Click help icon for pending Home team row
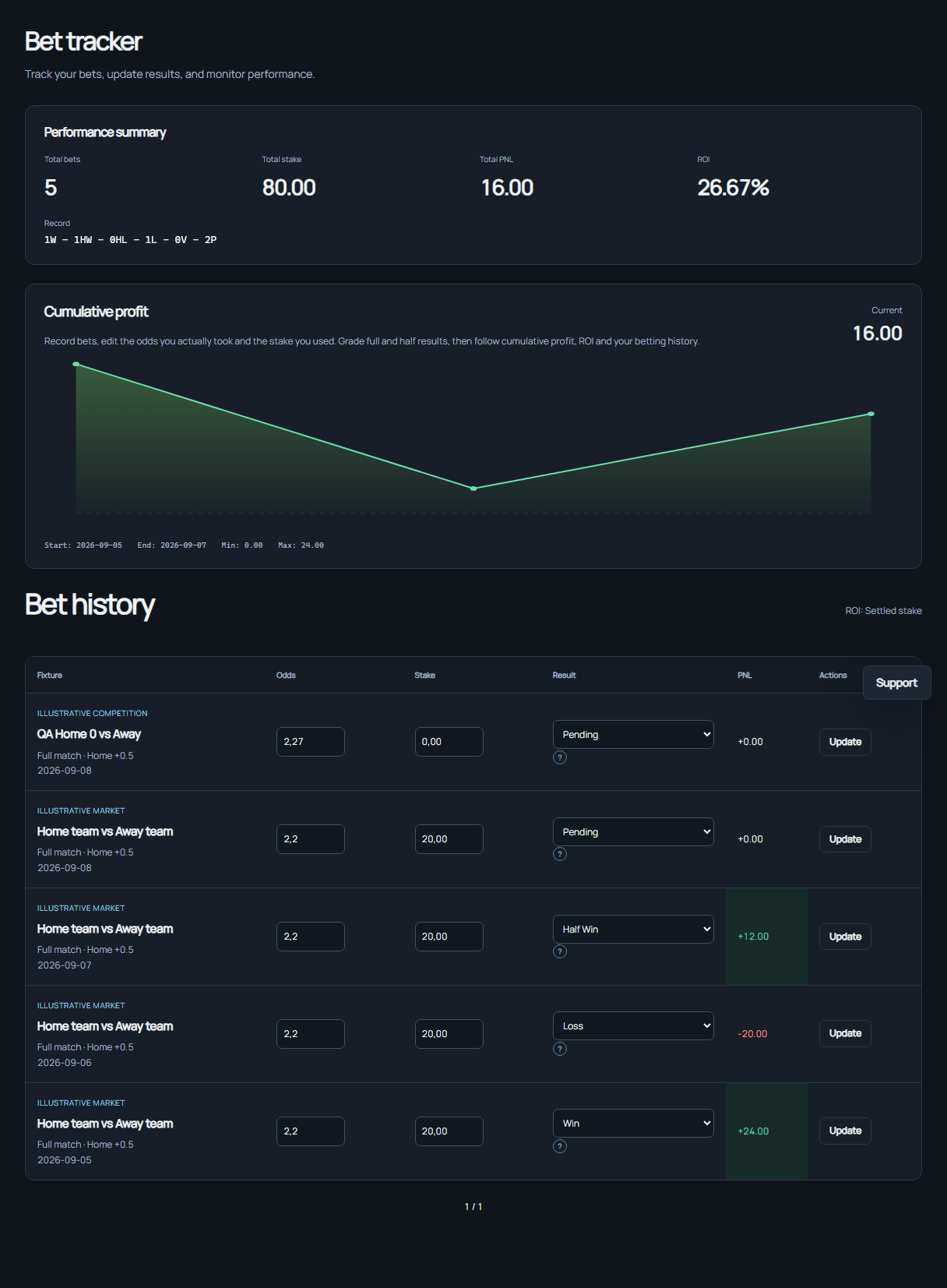947x1288 pixels. (x=560, y=854)
